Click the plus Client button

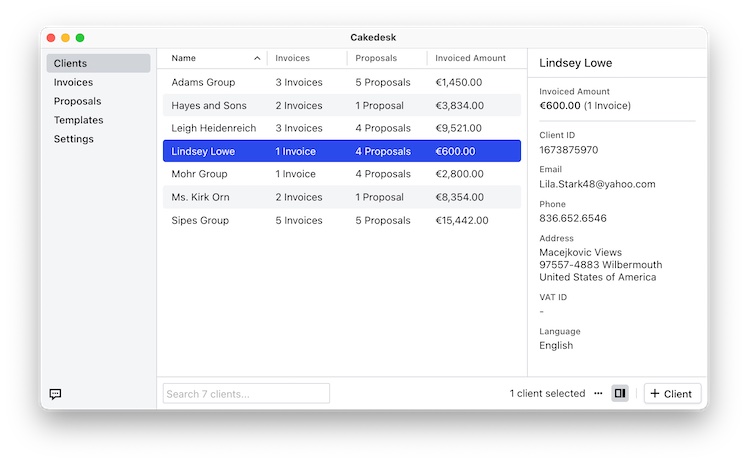tap(672, 394)
